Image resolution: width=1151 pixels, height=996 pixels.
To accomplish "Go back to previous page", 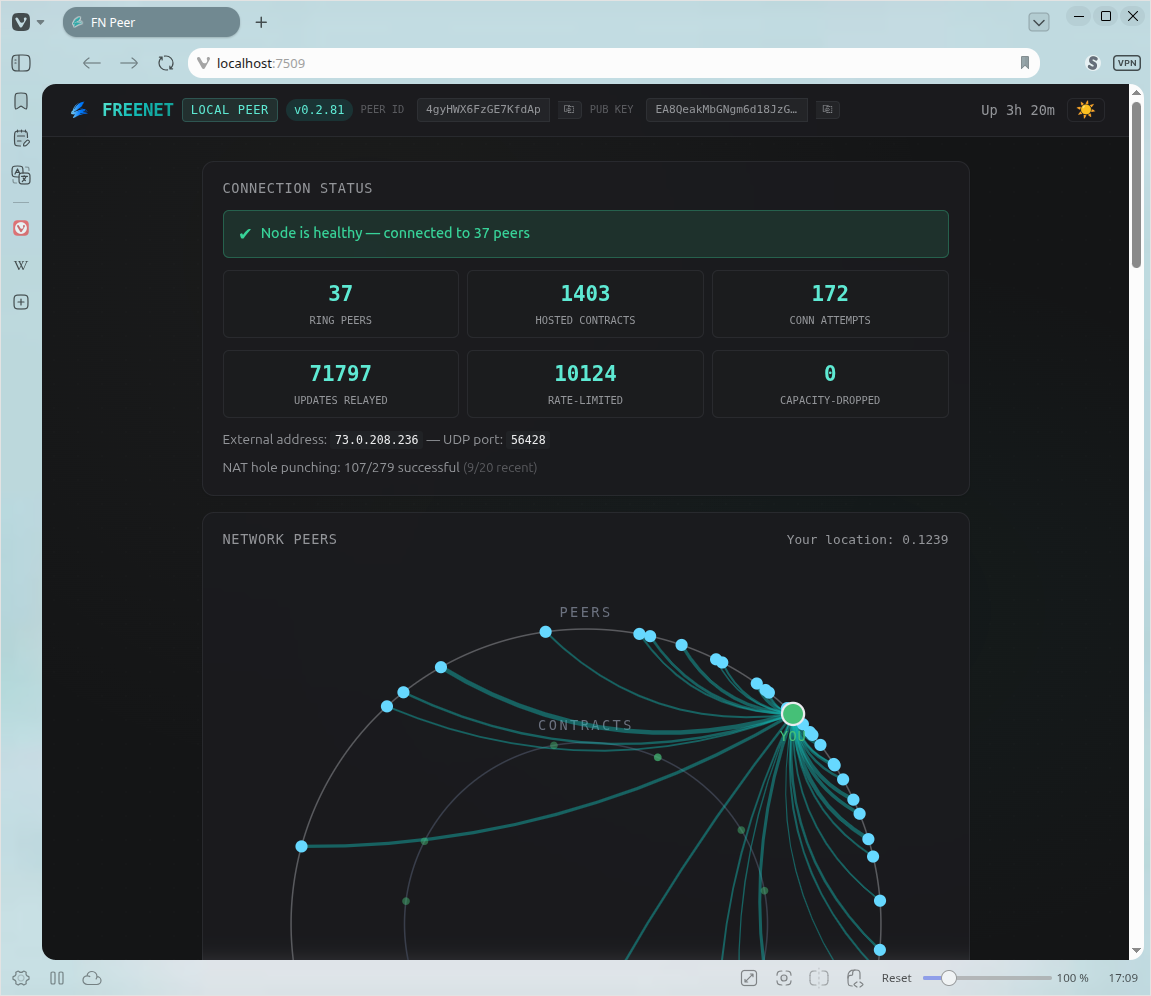I will coord(92,63).
